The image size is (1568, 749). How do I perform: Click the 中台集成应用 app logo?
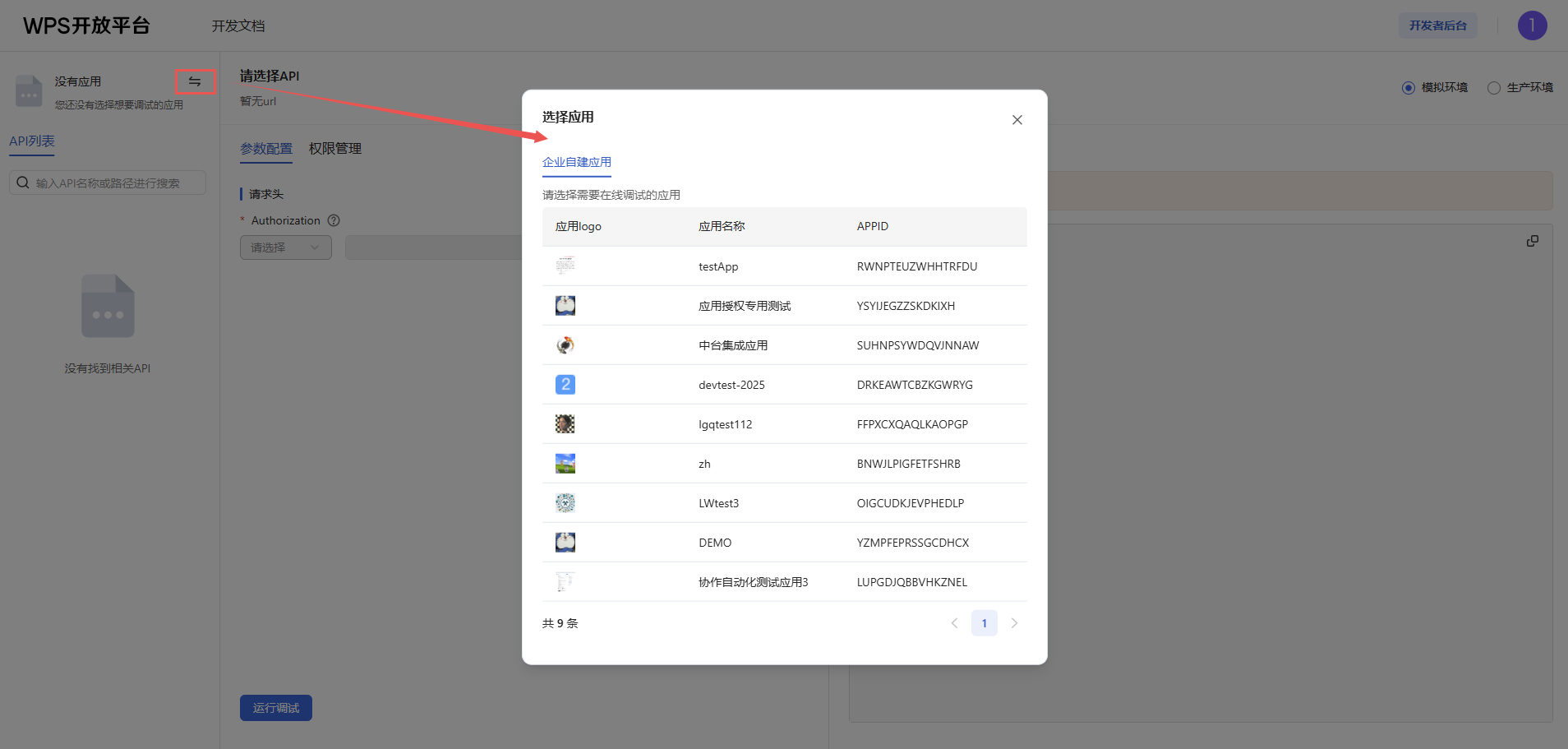click(565, 344)
